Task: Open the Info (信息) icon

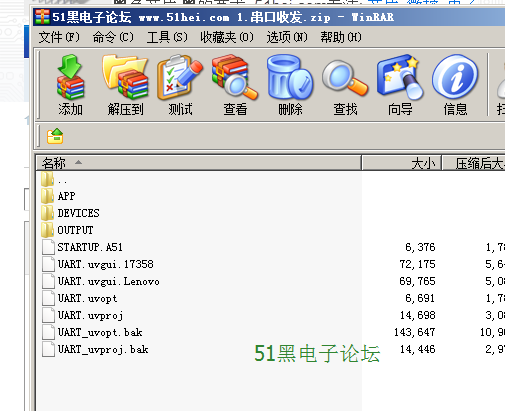Action: 455,77
